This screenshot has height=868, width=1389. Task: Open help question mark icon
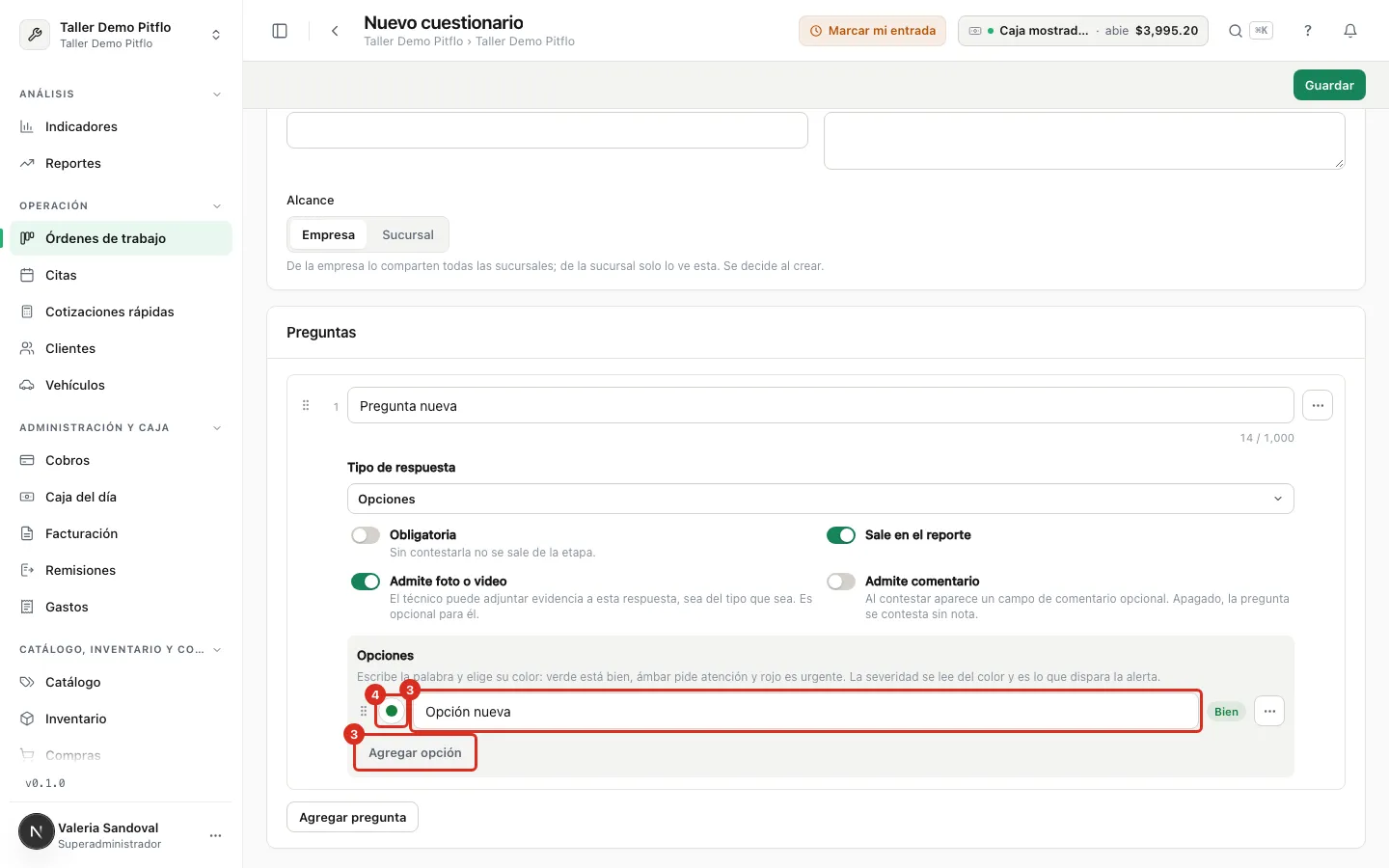pyautogui.click(x=1308, y=31)
